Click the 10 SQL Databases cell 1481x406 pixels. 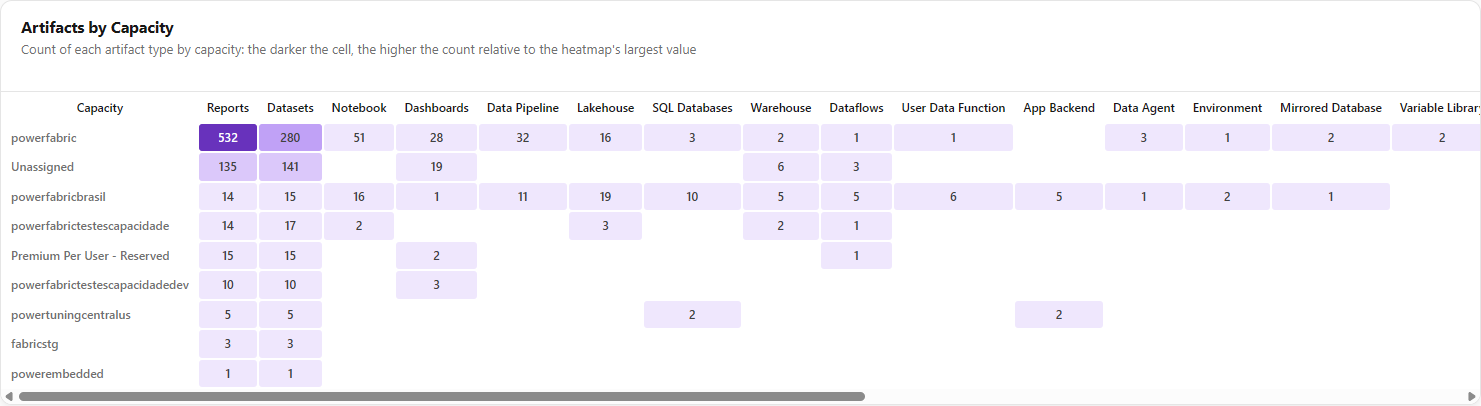tap(692, 197)
